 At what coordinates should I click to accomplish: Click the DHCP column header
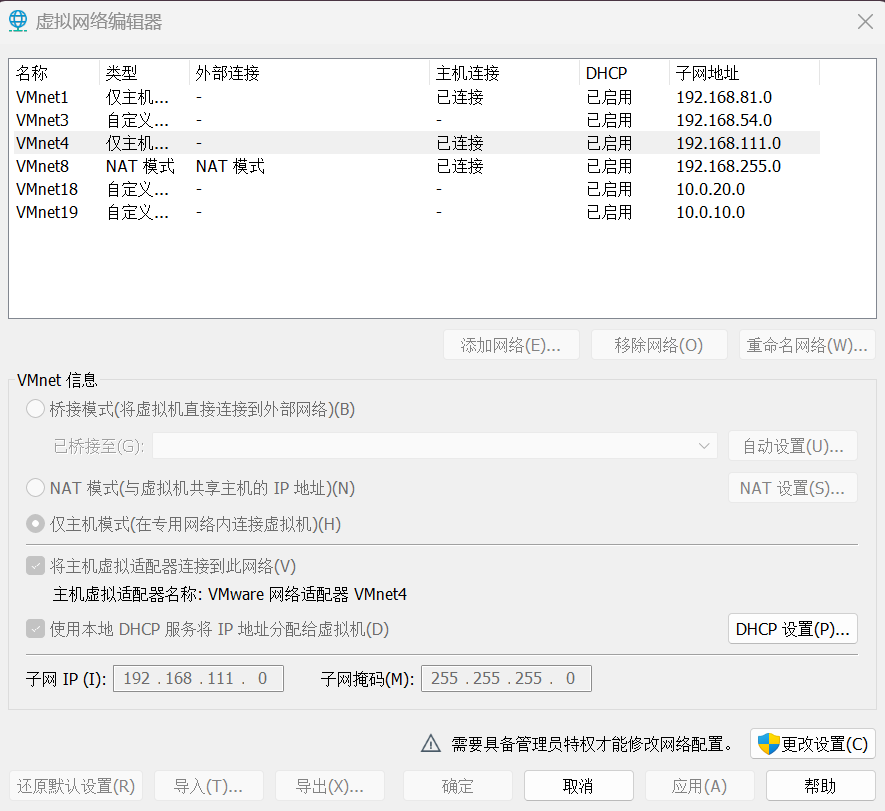pyautogui.click(x=624, y=73)
